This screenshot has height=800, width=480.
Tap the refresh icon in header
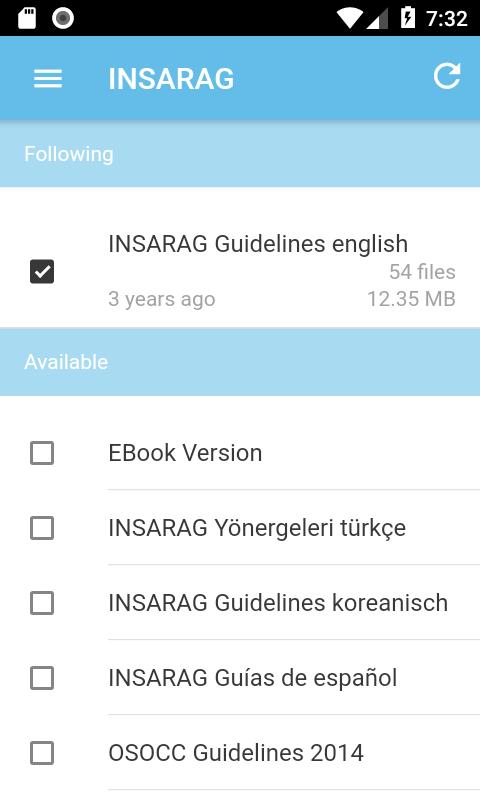tap(447, 77)
